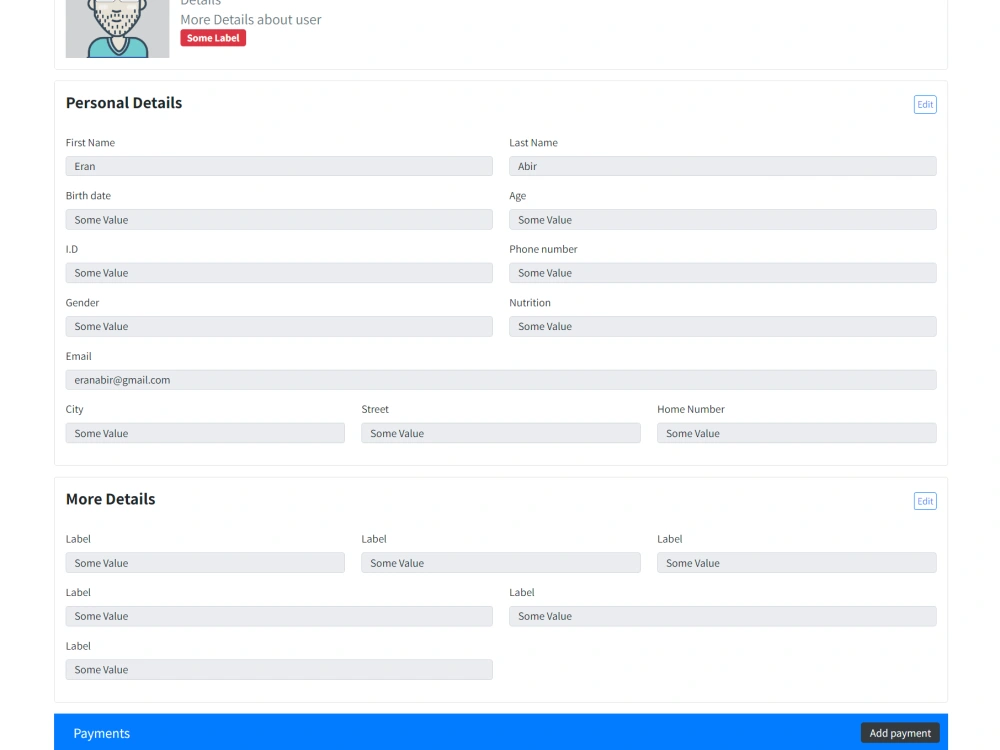Click the Birth date label
Viewport: 1000px width, 750px height.
88,196
